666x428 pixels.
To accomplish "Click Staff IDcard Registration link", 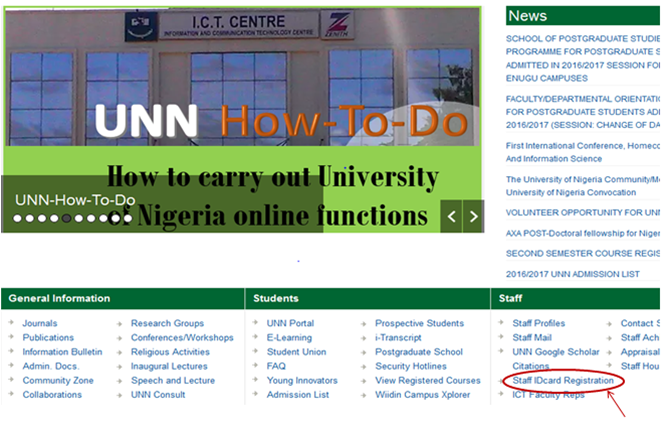I will click(563, 380).
